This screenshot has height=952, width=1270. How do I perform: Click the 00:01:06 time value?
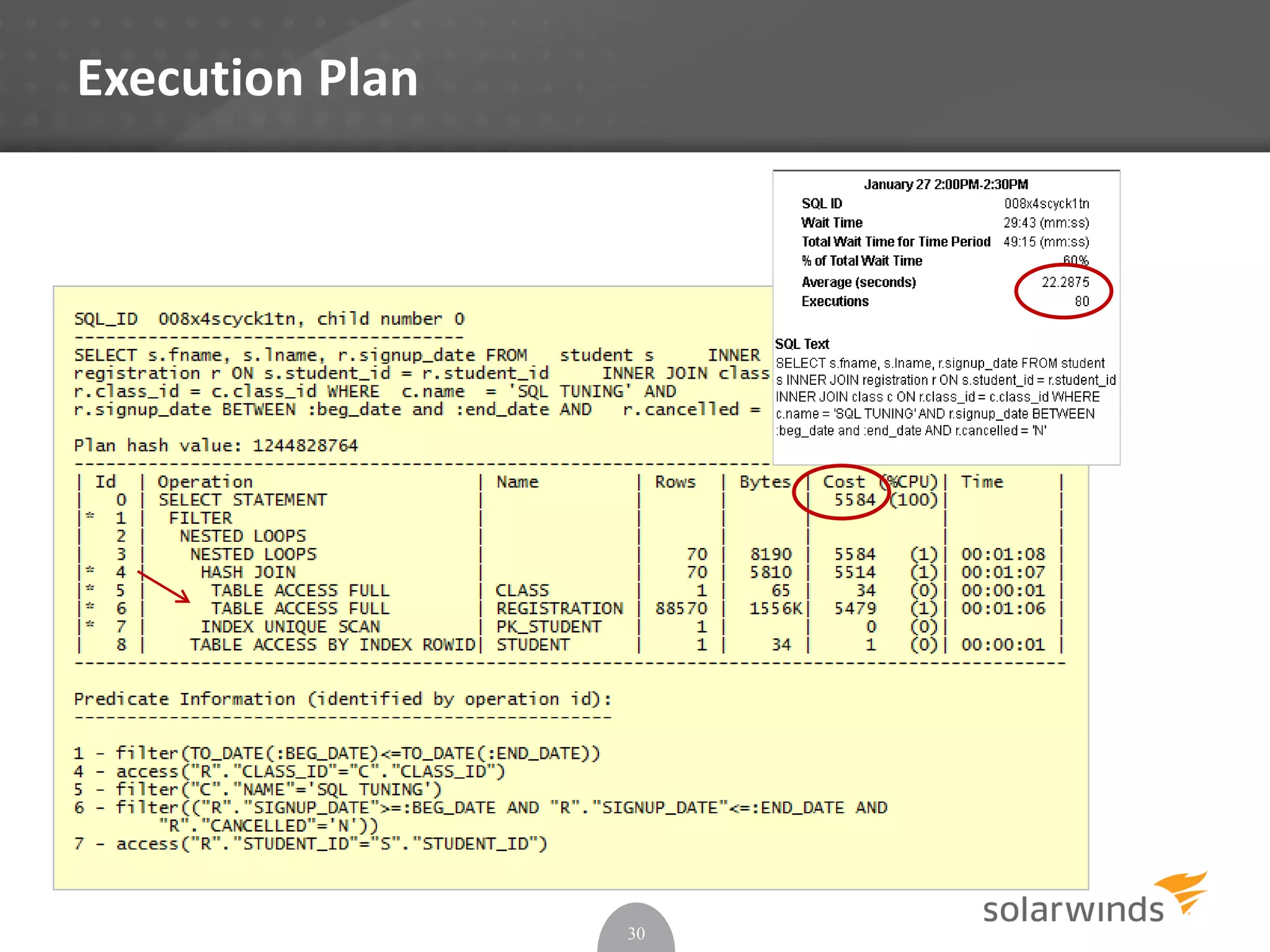(x=1003, y=609)
